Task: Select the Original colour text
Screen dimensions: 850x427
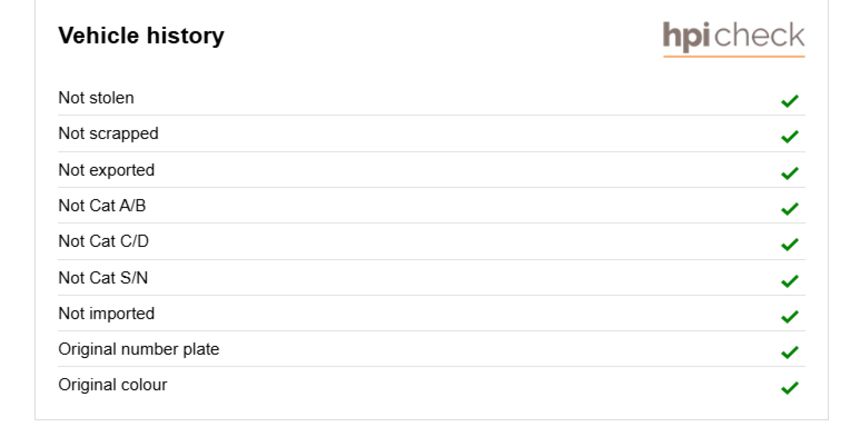Action: click(113, 385)
